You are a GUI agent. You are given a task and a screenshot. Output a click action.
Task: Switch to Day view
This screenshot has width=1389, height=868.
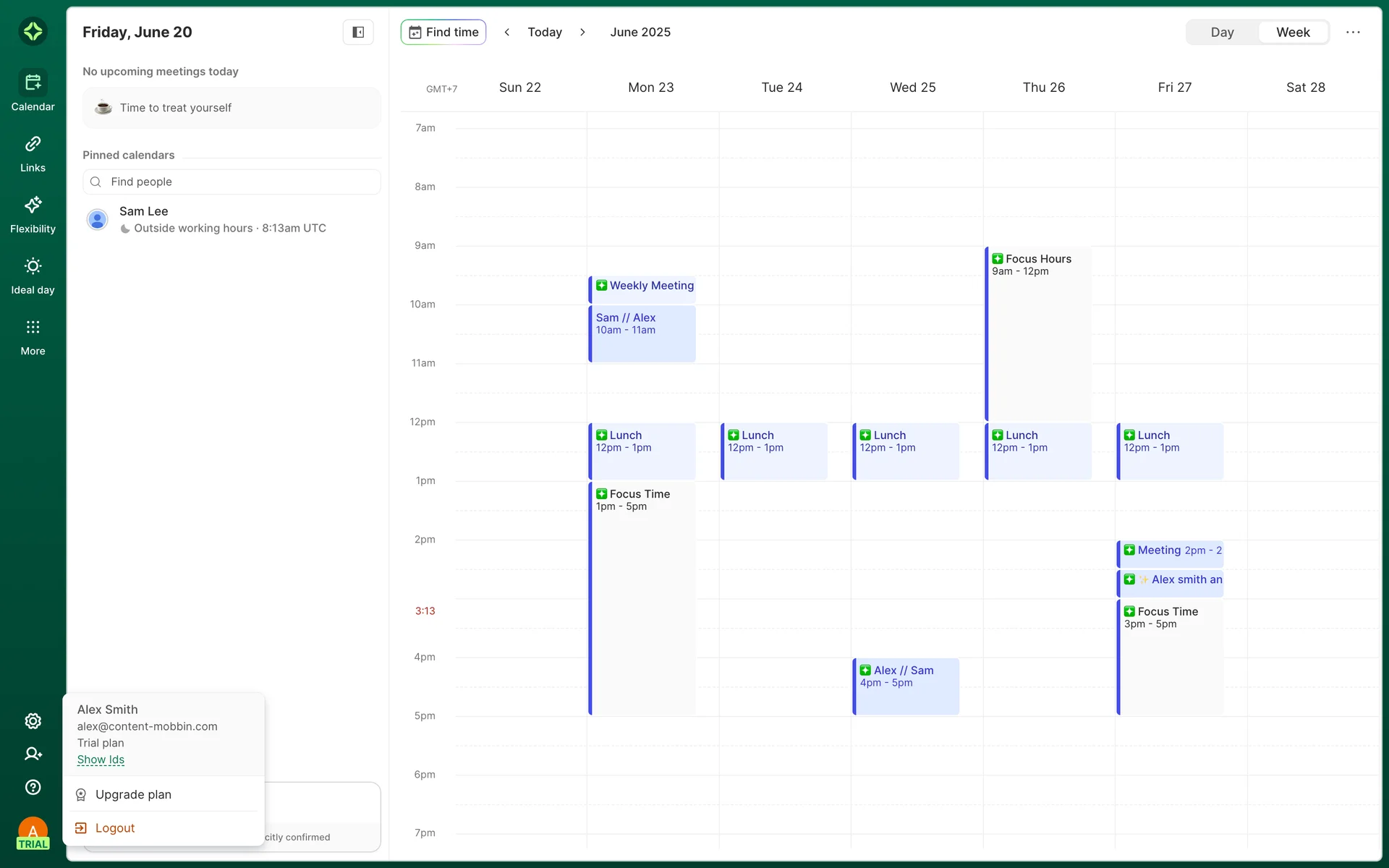click(1222, 32)
